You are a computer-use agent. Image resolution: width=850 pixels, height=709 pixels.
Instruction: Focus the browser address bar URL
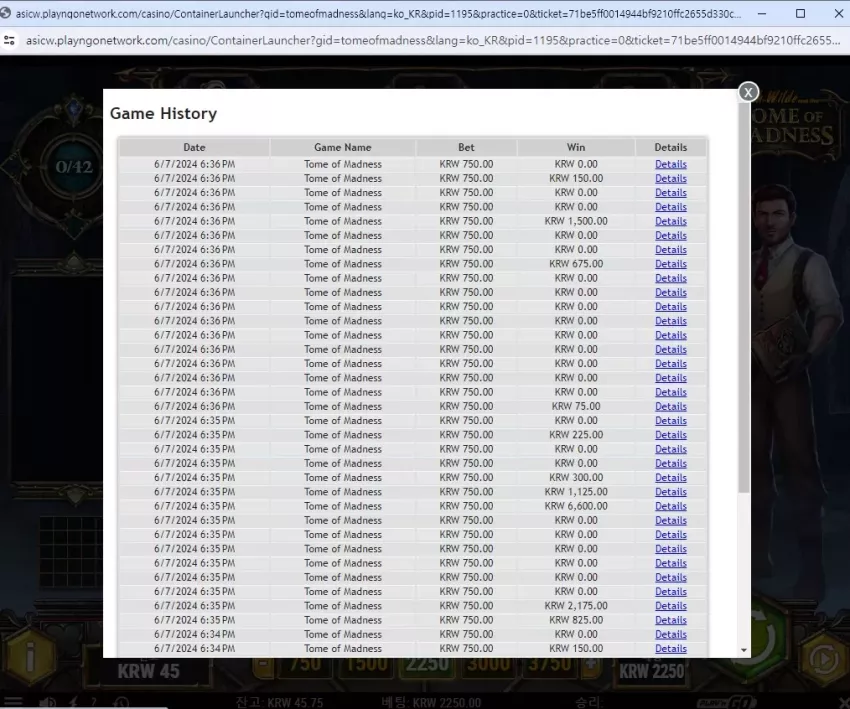point(433,40)
